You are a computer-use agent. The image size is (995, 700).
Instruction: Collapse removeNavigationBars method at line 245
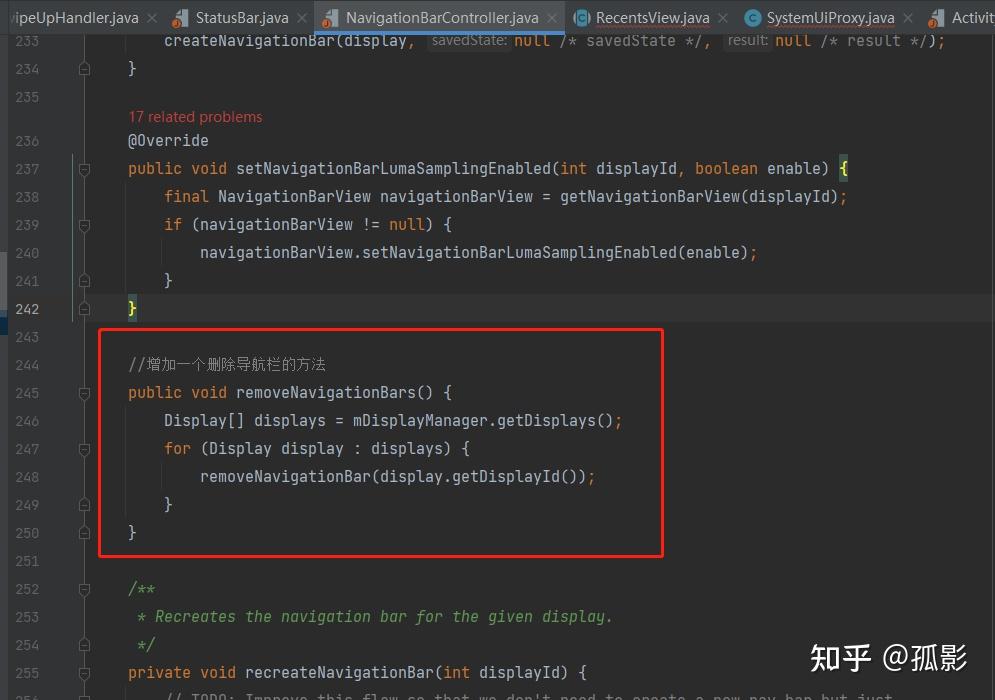pos(84,393)
